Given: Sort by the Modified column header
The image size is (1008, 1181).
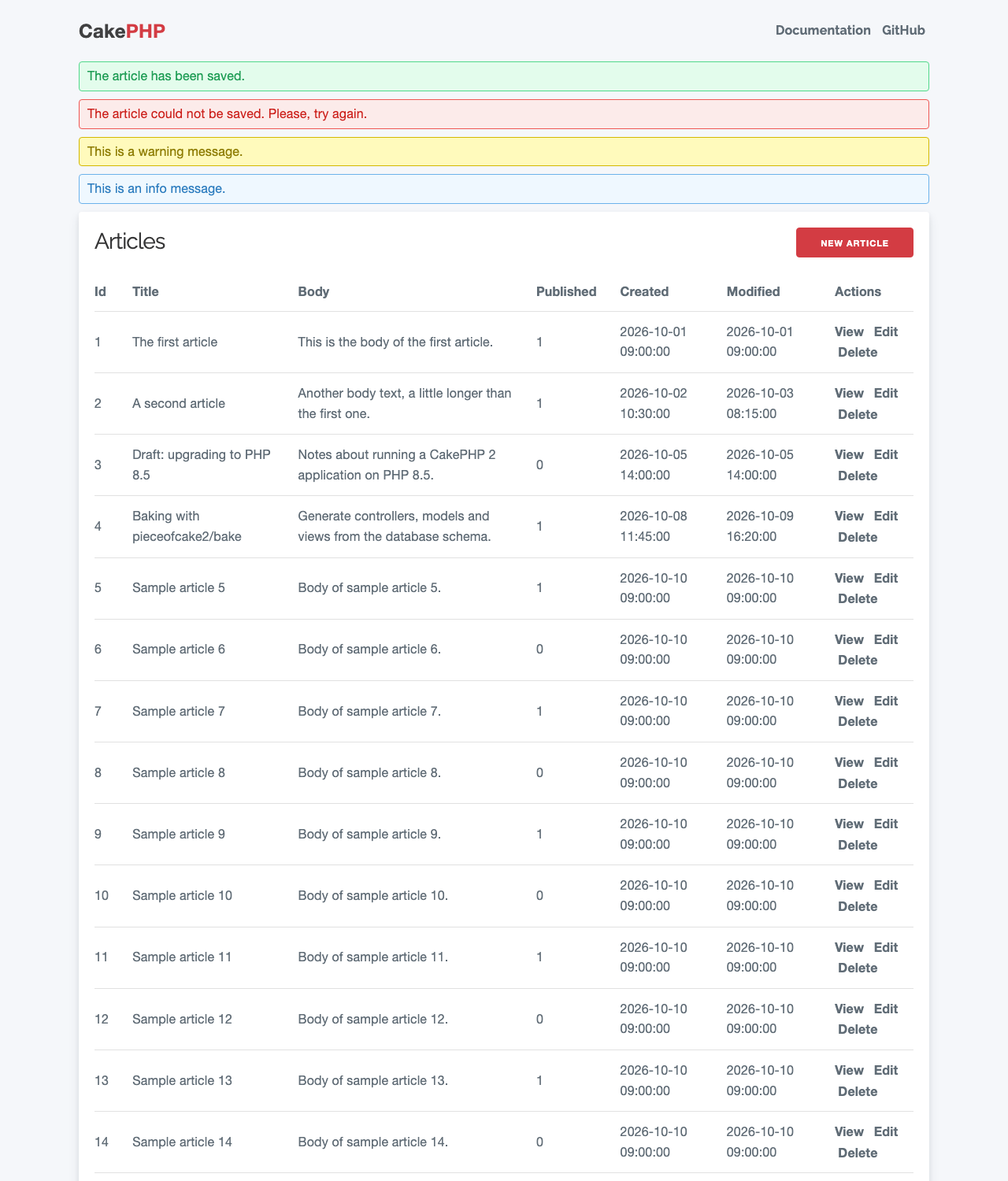Looking at the screenshot, I should [753, 291].
